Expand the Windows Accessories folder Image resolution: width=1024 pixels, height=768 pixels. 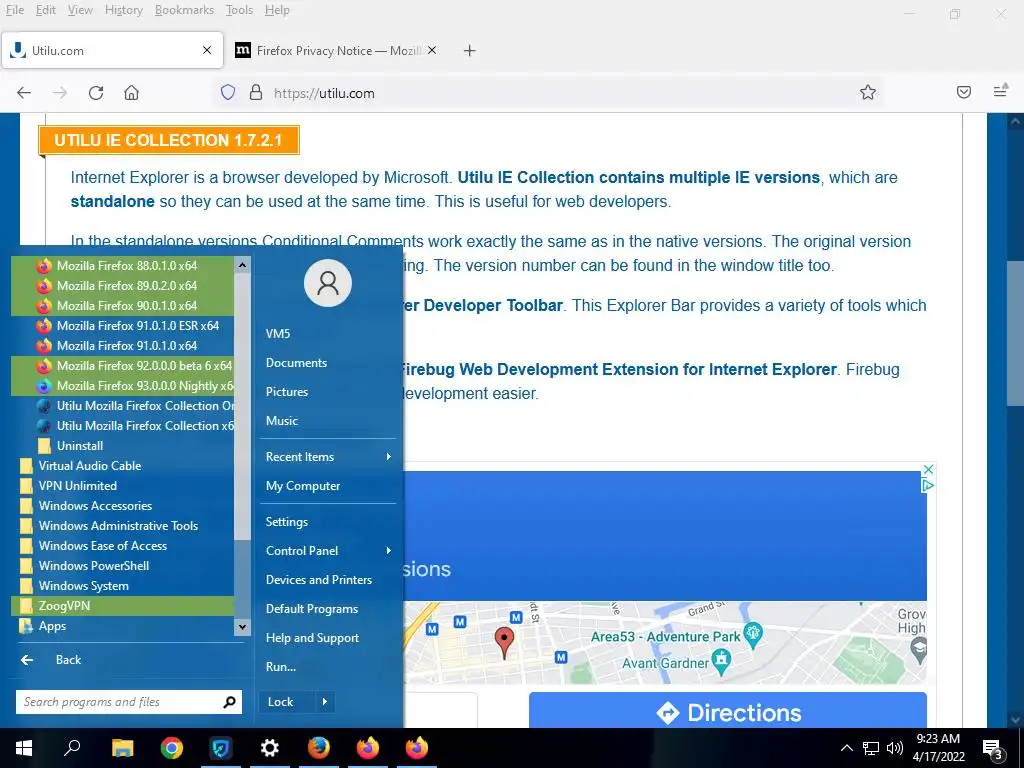(122, 505)
